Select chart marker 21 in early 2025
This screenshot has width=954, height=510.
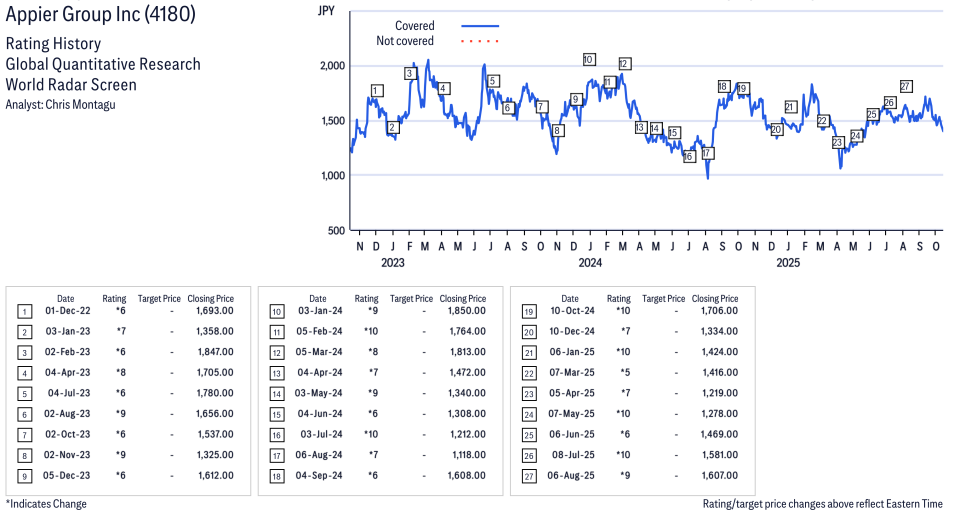(790, 107)
